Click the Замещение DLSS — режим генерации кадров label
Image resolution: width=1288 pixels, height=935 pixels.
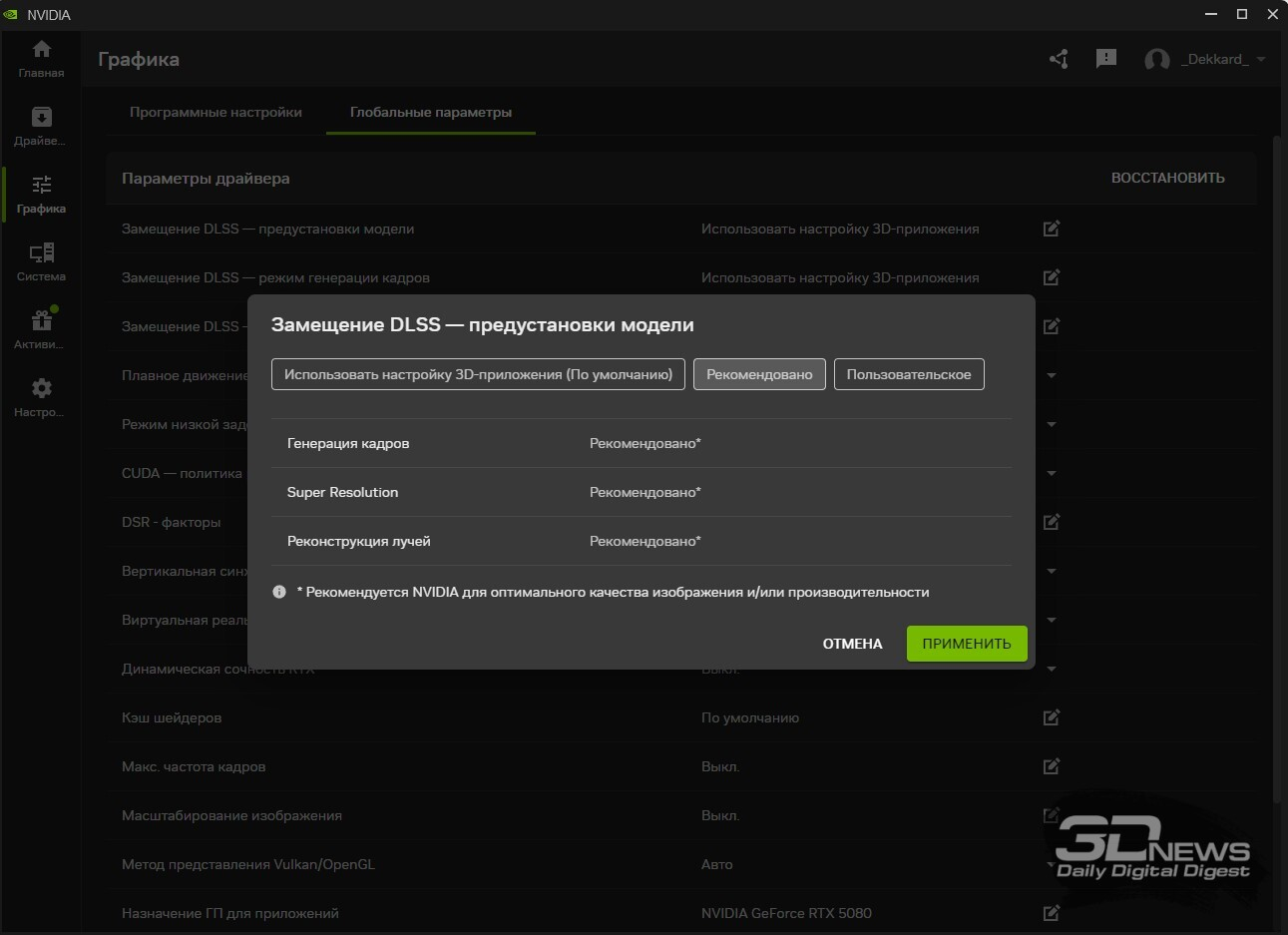[275, 277]
